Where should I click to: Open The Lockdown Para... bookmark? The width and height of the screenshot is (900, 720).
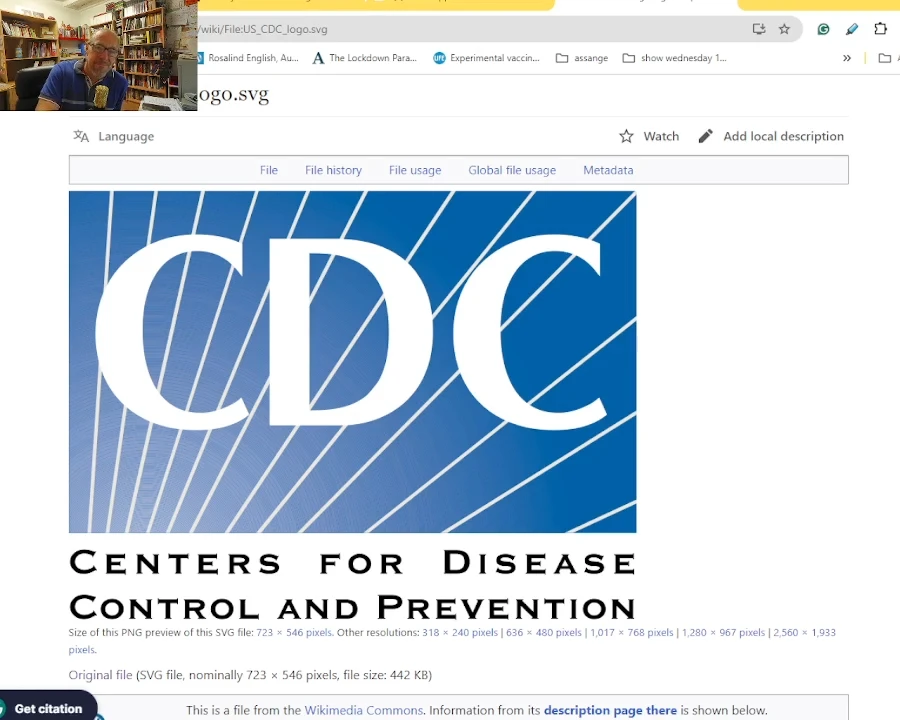coord(364,58)
